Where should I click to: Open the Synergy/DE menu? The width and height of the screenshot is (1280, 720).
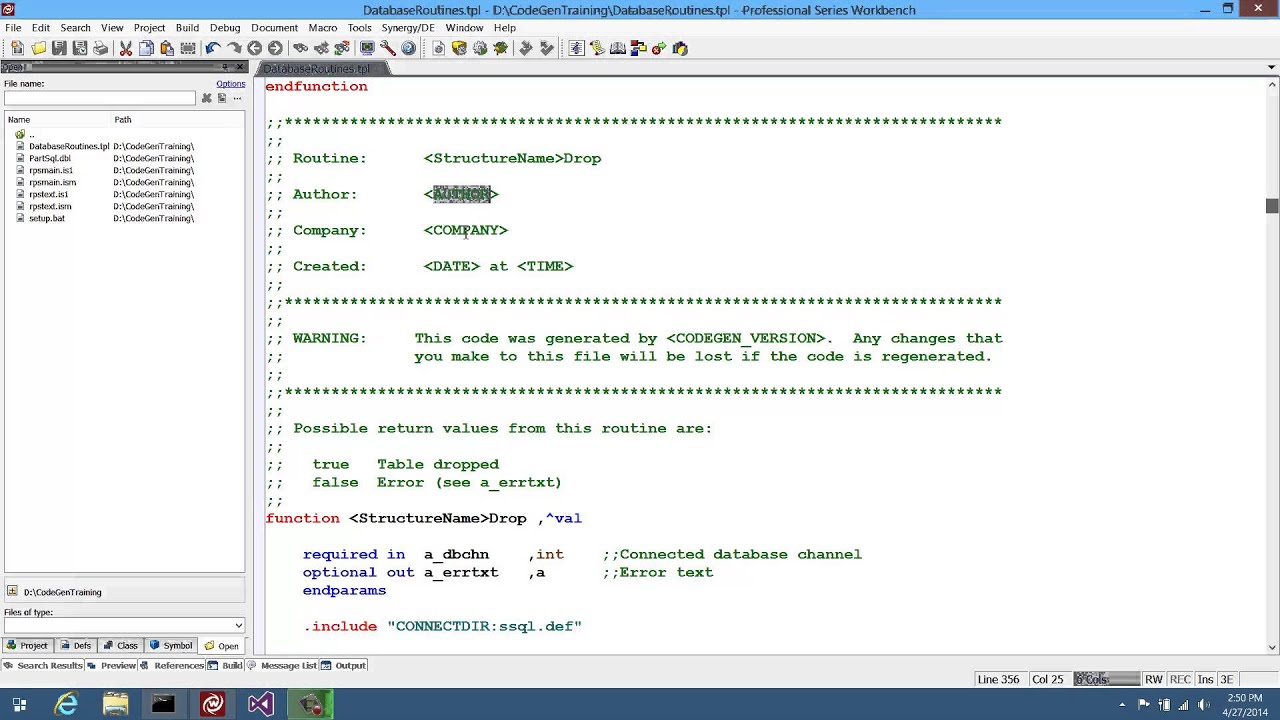(x=408, y=28)
